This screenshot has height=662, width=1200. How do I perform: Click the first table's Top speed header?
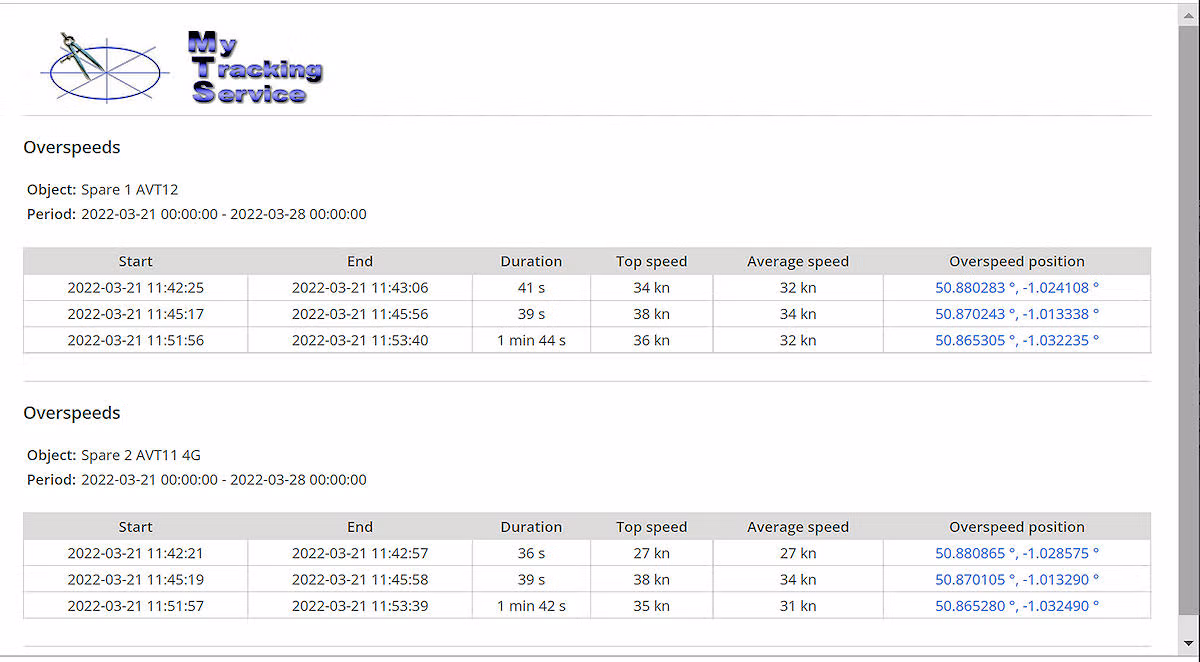(652, 261)
